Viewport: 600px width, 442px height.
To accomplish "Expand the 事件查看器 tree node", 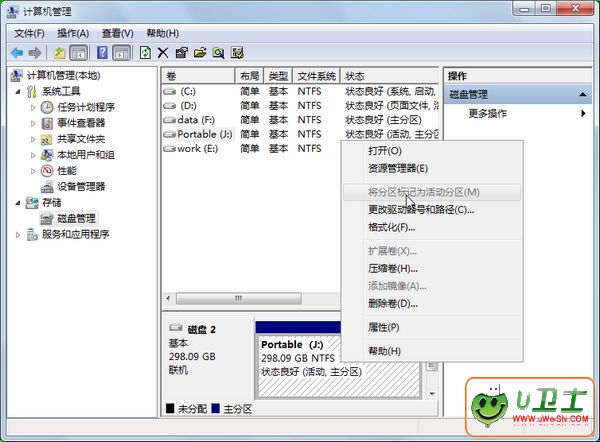I will [33, 123].
